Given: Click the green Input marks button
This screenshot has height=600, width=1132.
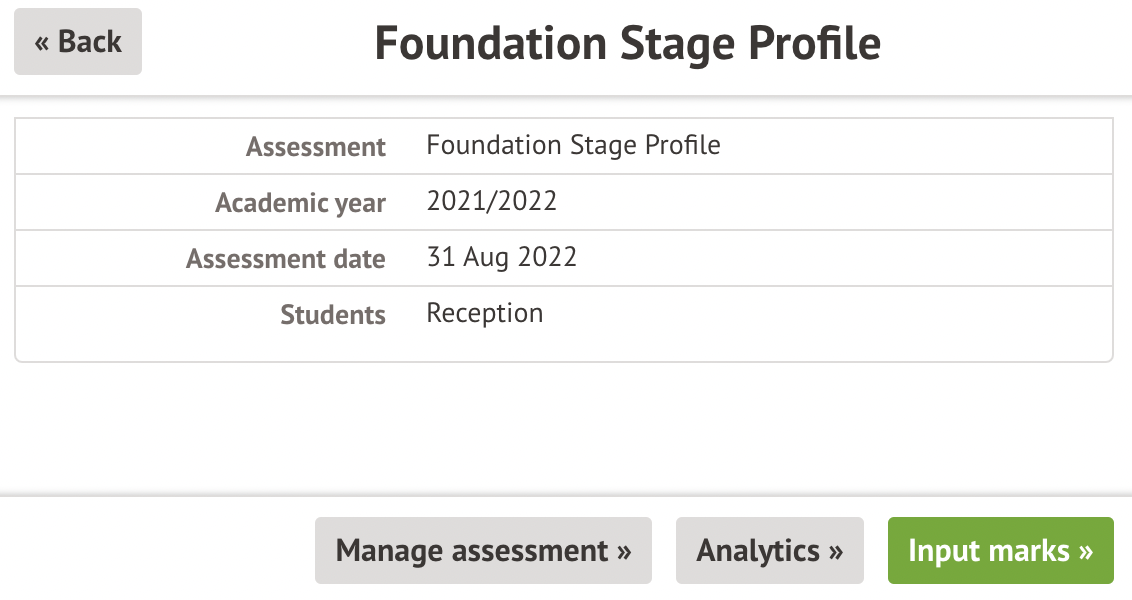Looking at the screenshot, I should 1000,550.
